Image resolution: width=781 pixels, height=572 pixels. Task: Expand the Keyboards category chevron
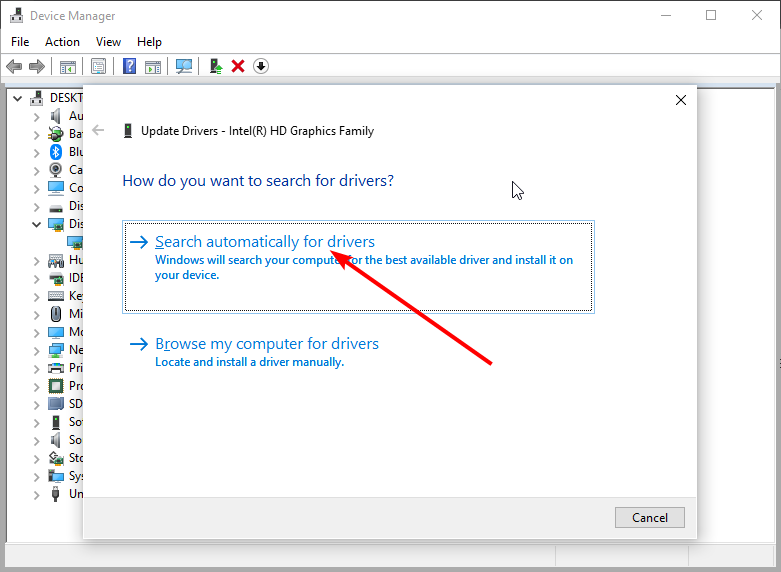[36, 296]
